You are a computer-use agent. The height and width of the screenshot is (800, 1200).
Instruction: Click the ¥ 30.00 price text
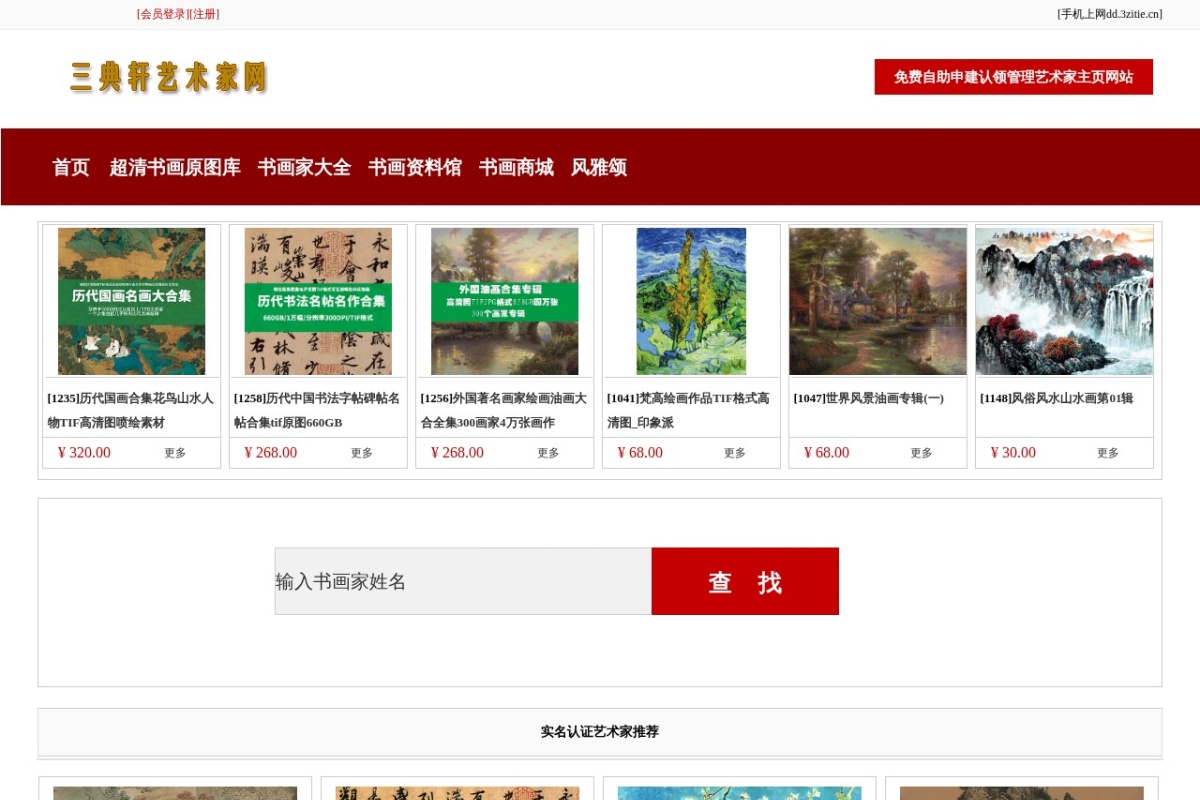click(x=1013, y=453)
